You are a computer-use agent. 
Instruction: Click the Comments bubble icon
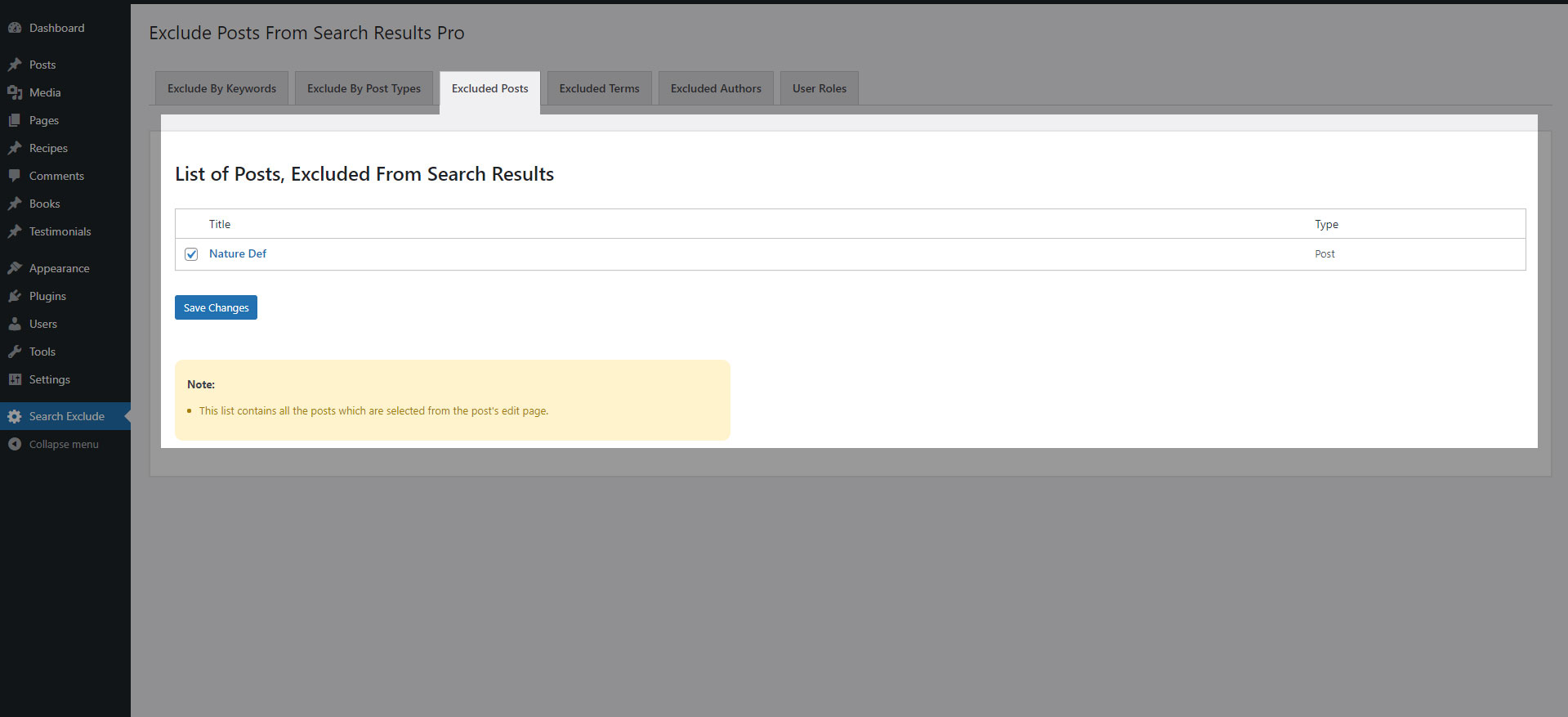(x=15, y=176)
